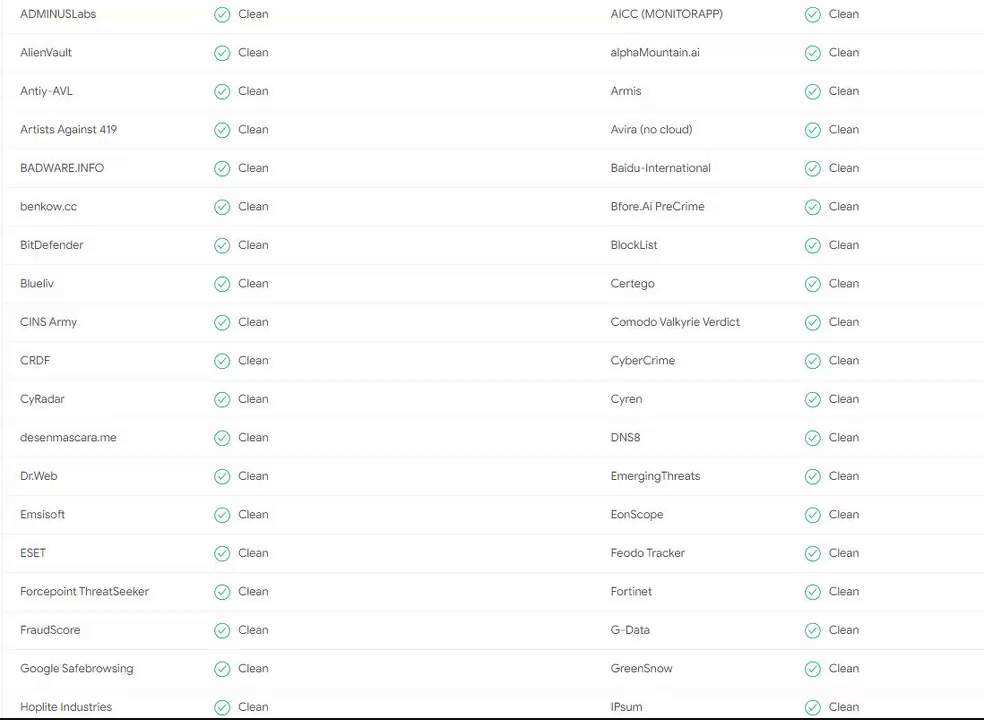Click the Baidu-International checkmark icon
This screenshot has width=984, height=720.
tap(813, 168)
